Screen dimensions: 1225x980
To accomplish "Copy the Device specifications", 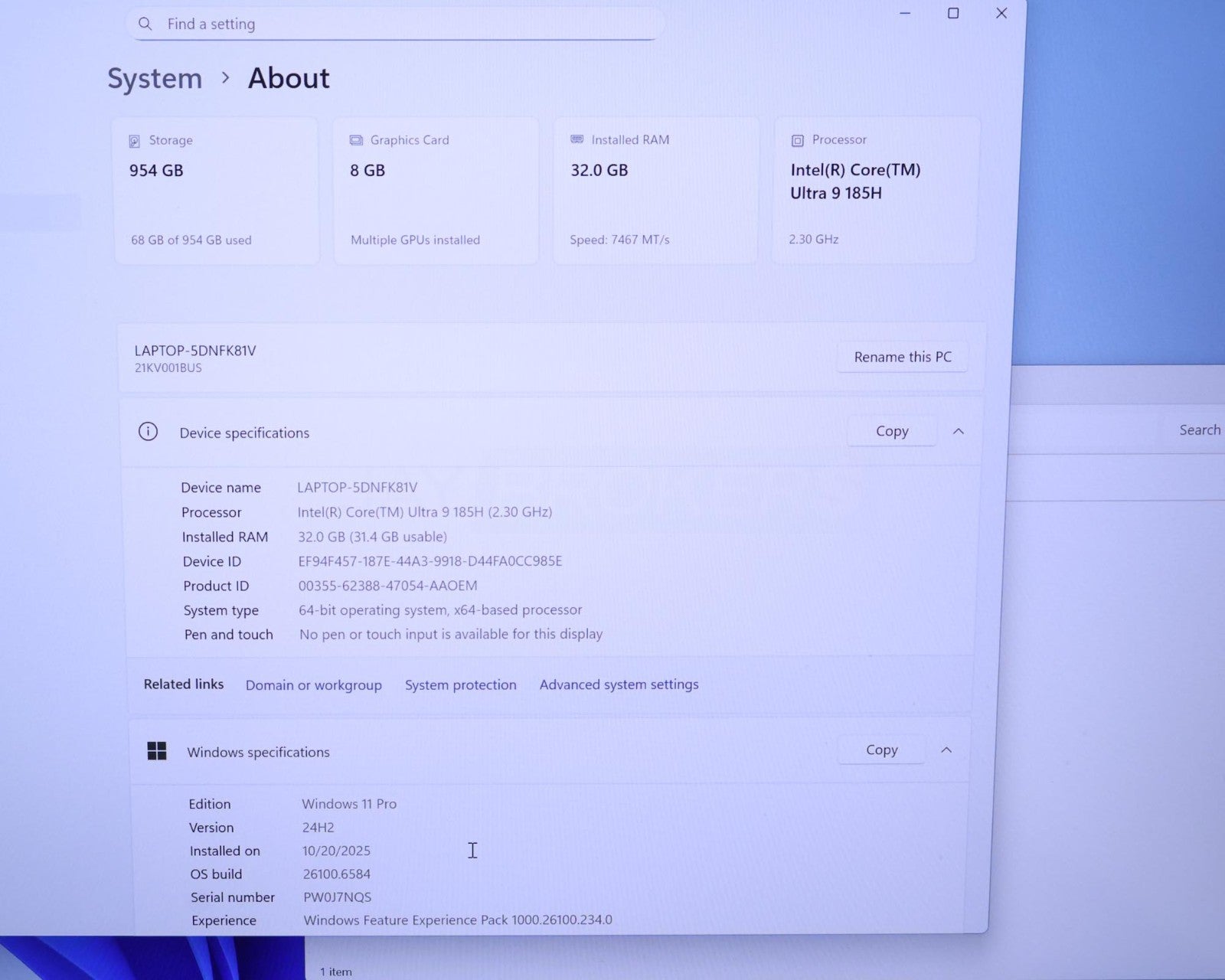I will click(x=892, y=431).
